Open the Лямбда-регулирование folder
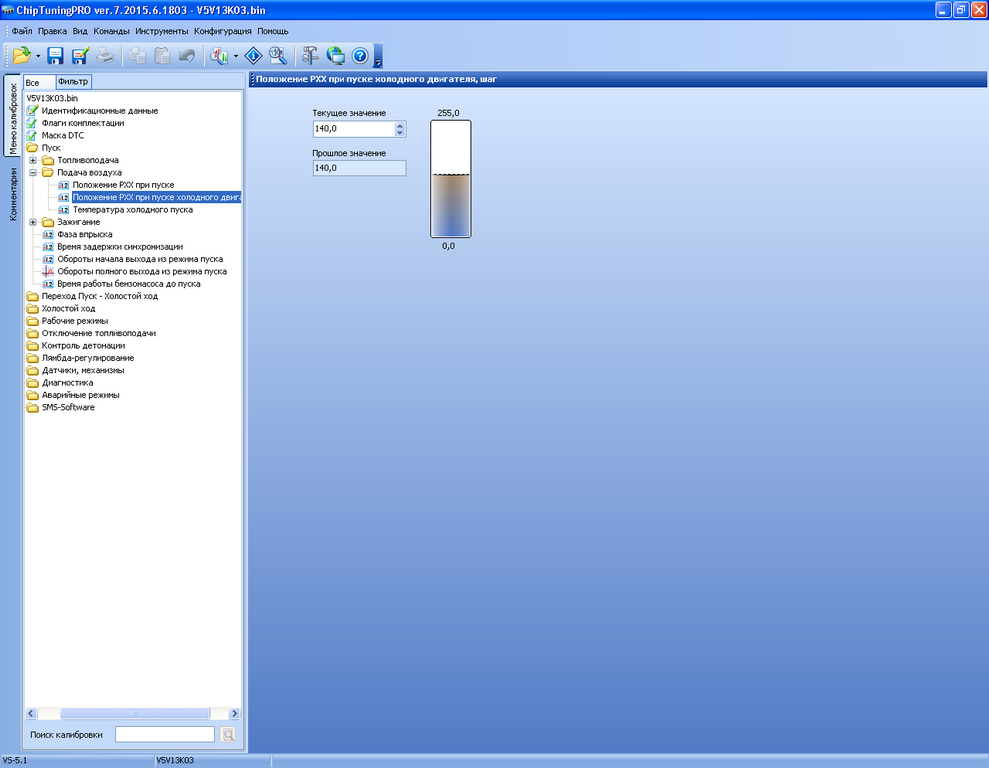The width and height of the screenshot is (989, 768). pos(88,358)
